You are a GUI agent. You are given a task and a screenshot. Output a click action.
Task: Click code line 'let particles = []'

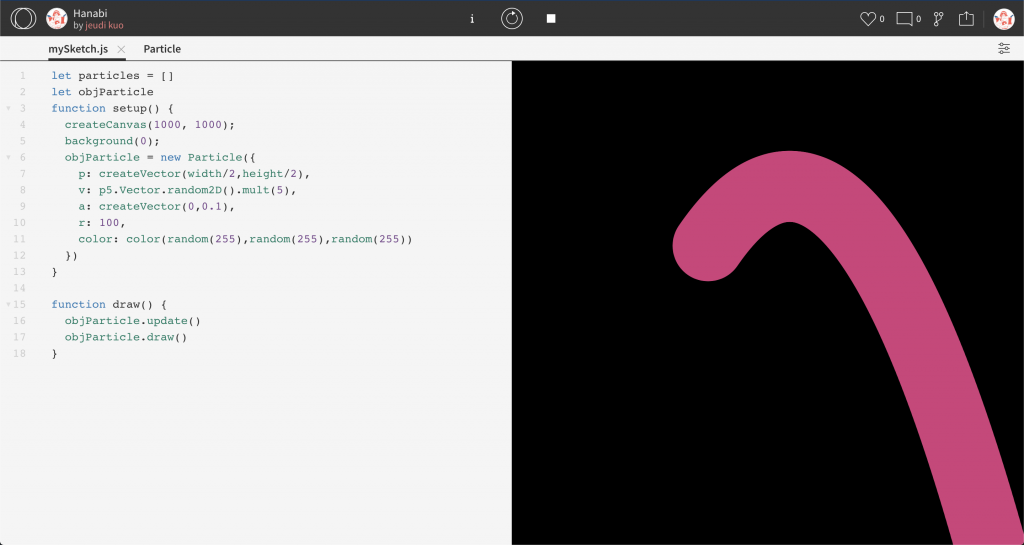coord(113,76)
